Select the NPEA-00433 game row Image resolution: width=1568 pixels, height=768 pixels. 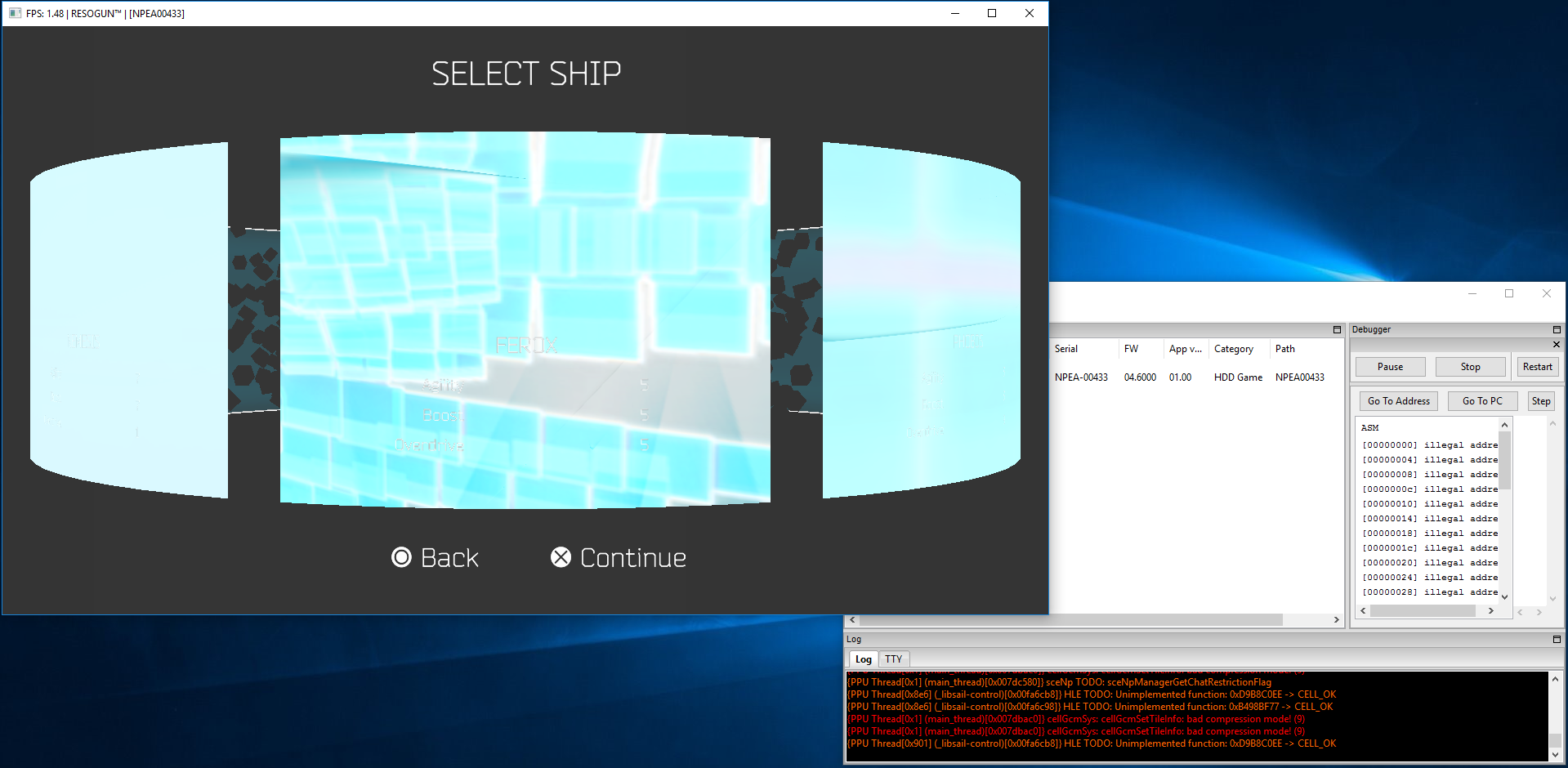1080,377
